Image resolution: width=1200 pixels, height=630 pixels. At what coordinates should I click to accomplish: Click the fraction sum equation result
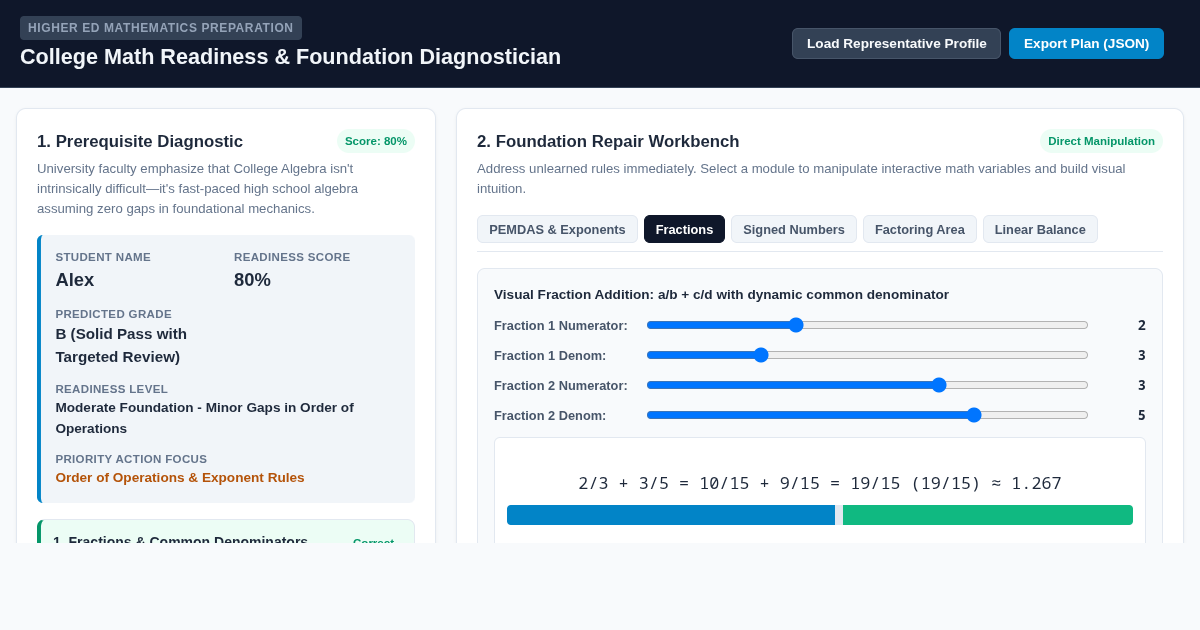point(820,483)
